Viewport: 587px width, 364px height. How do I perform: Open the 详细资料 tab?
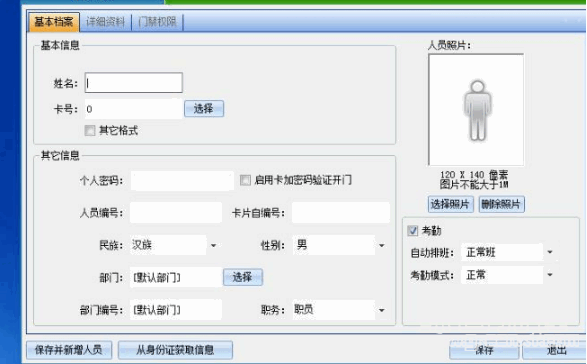click(105, 22)
